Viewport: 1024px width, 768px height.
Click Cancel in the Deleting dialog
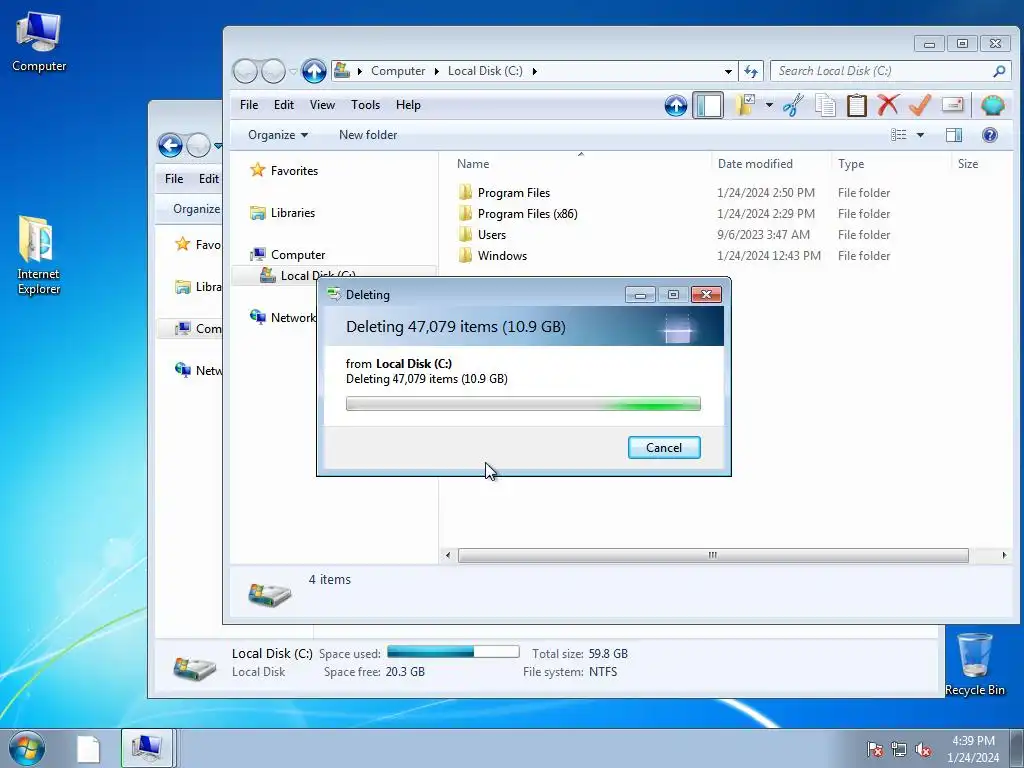pyautogui.click(x=664, y=447)
